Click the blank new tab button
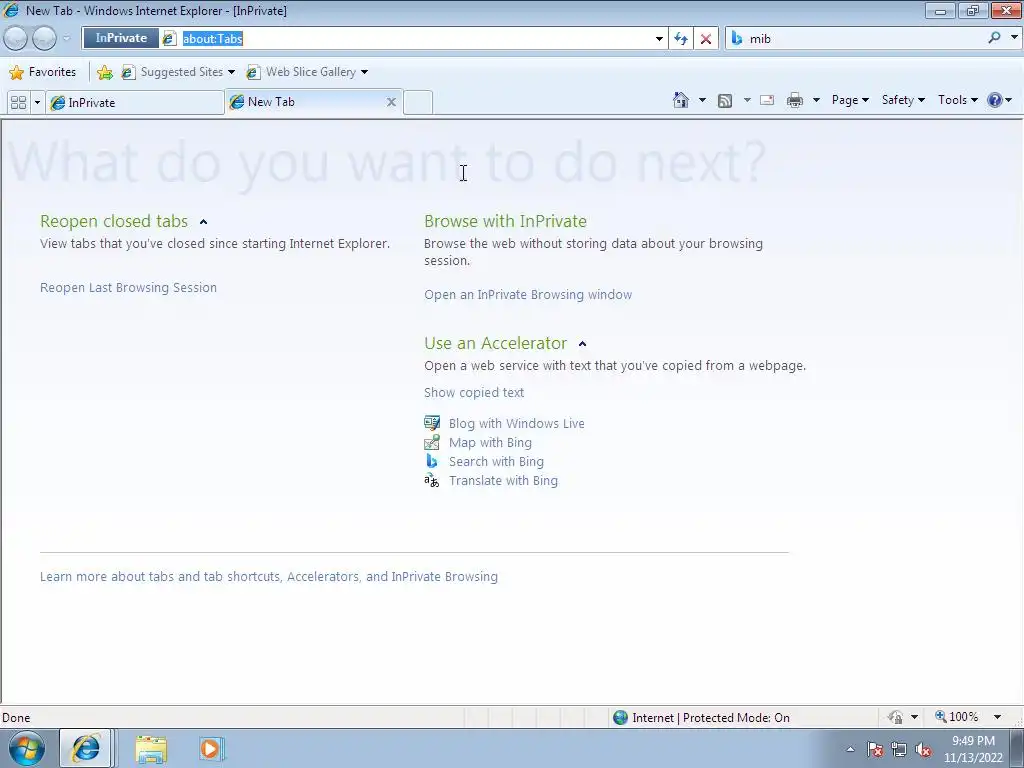 coord(418,103)
